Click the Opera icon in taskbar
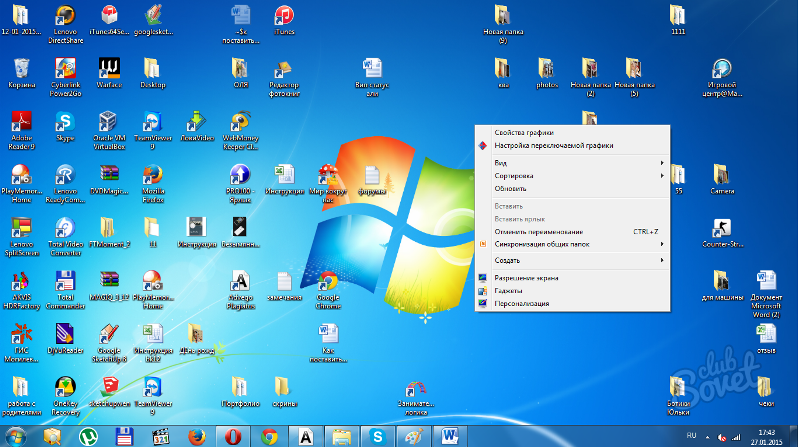This screenshot has width=800, height=447. coord(232,437)
